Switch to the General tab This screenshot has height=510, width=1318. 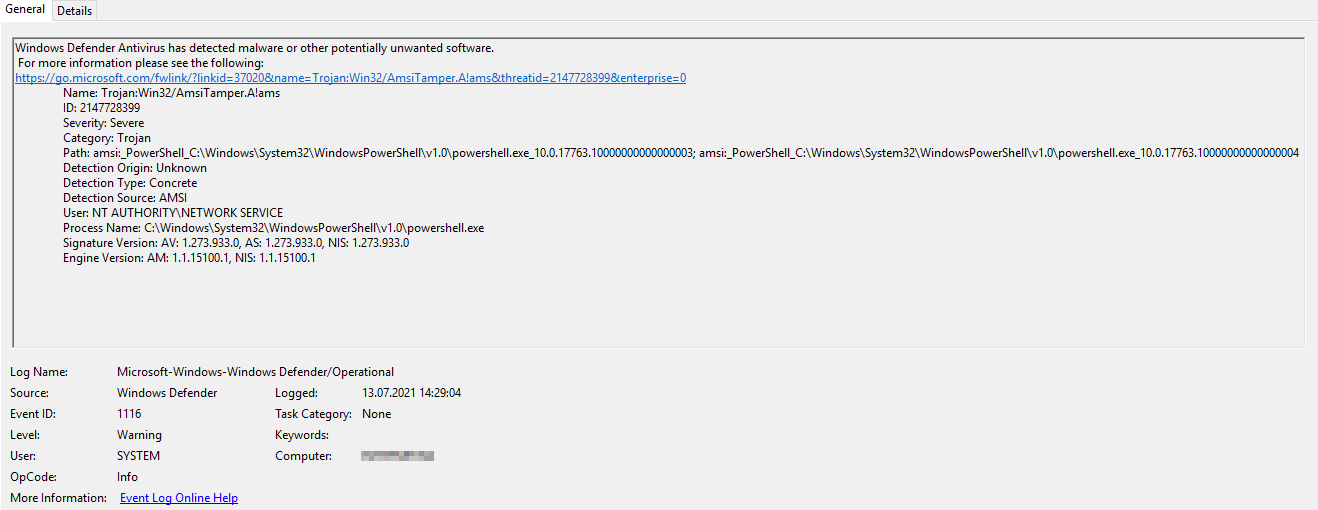[25, 10]
